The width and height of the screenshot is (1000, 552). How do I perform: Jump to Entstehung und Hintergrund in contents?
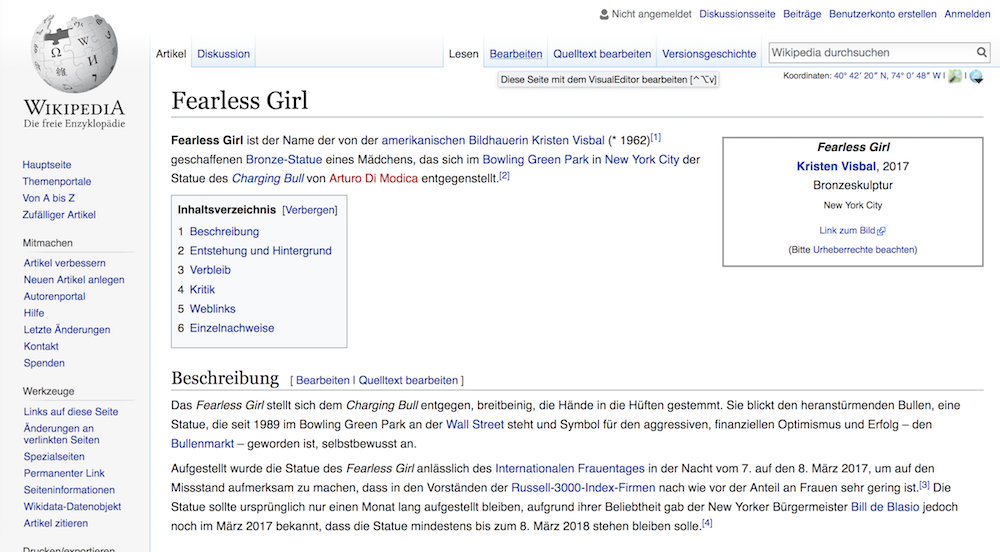point(260,251)
